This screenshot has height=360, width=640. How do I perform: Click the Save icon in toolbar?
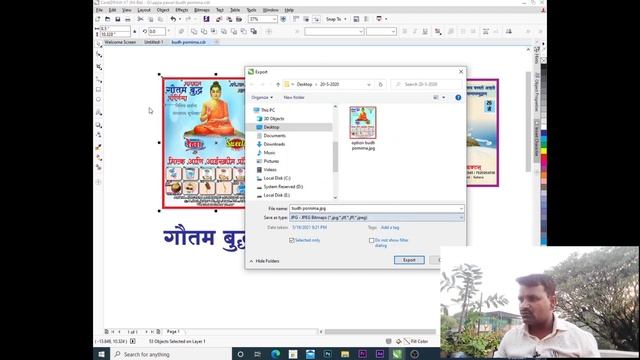click(118, 19)
